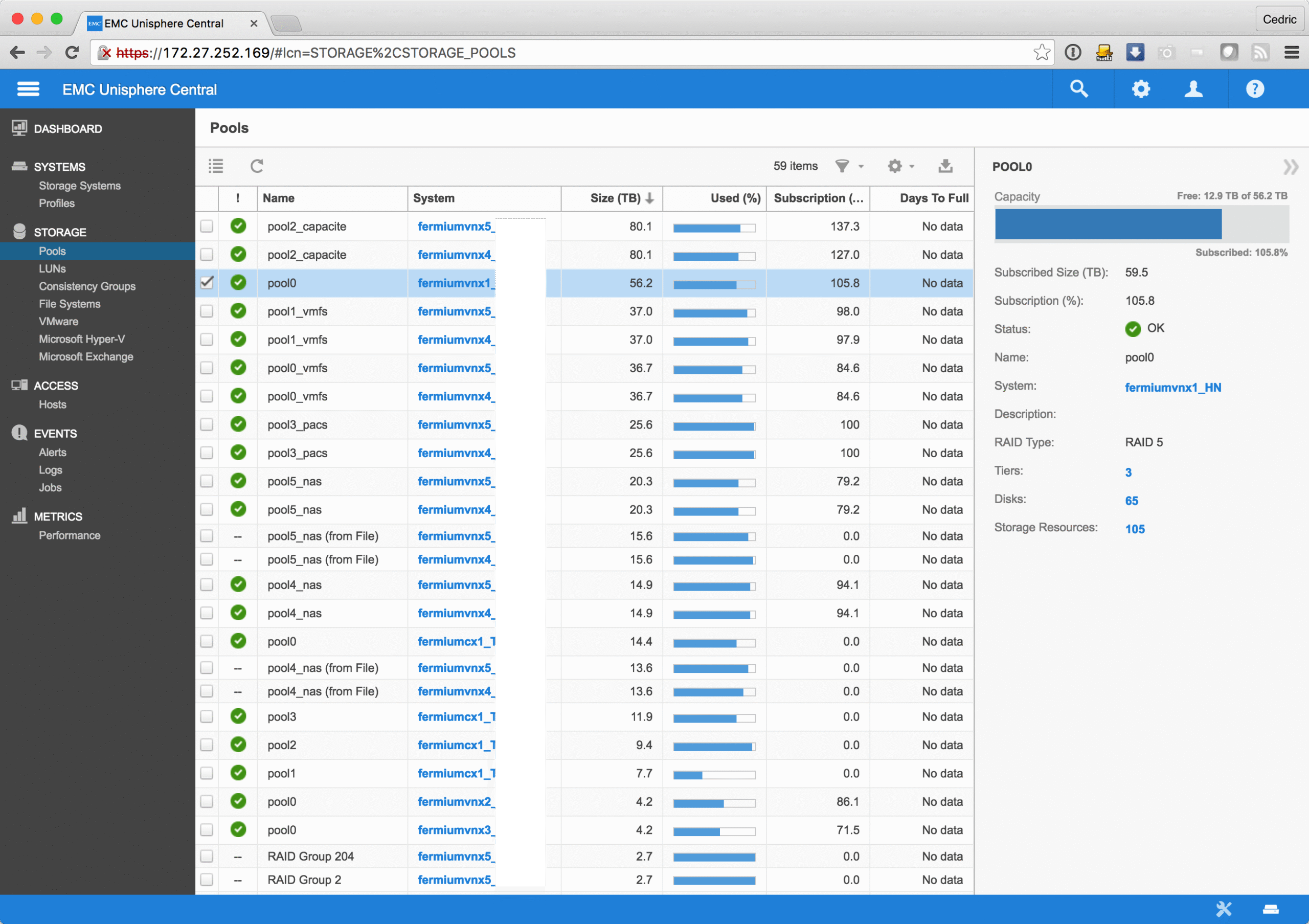Click the Access hosts icon in sidebar
The image size is (1309, 924).
(19, 386)
